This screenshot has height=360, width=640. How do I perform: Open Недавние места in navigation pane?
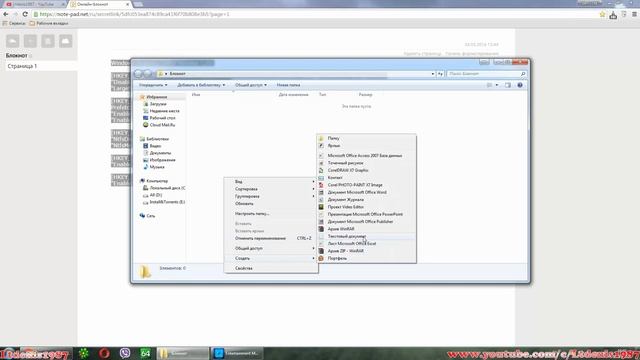164,111
